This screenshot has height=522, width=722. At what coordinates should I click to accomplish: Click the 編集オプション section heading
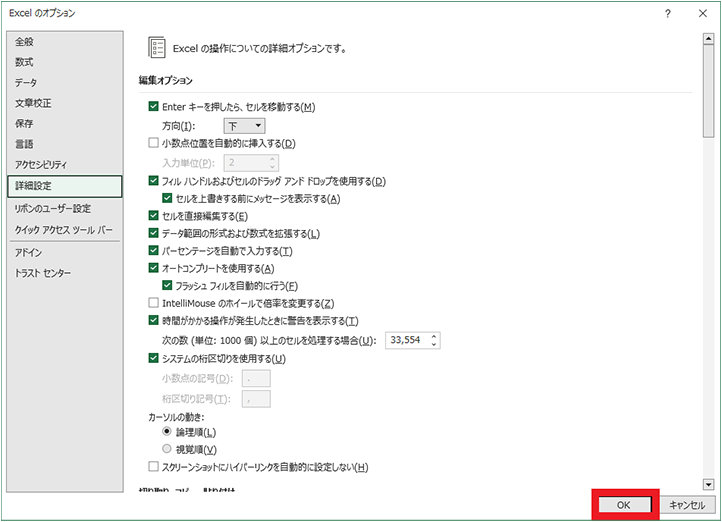tap(166, 81)
